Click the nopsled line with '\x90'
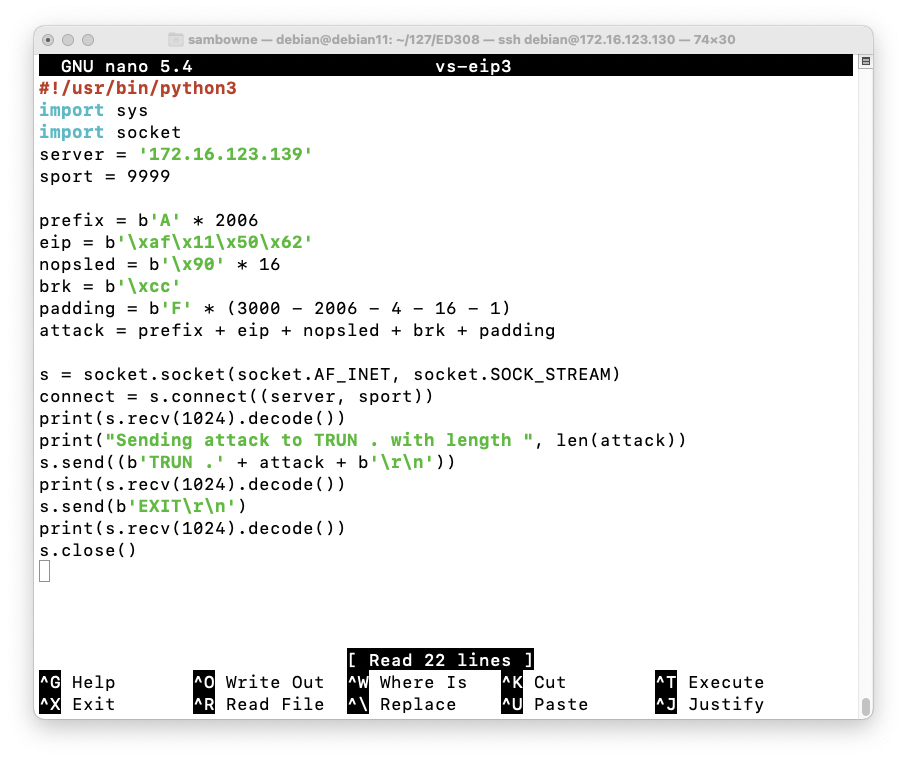This screenshot has width=907, height=761. point(160,264)
